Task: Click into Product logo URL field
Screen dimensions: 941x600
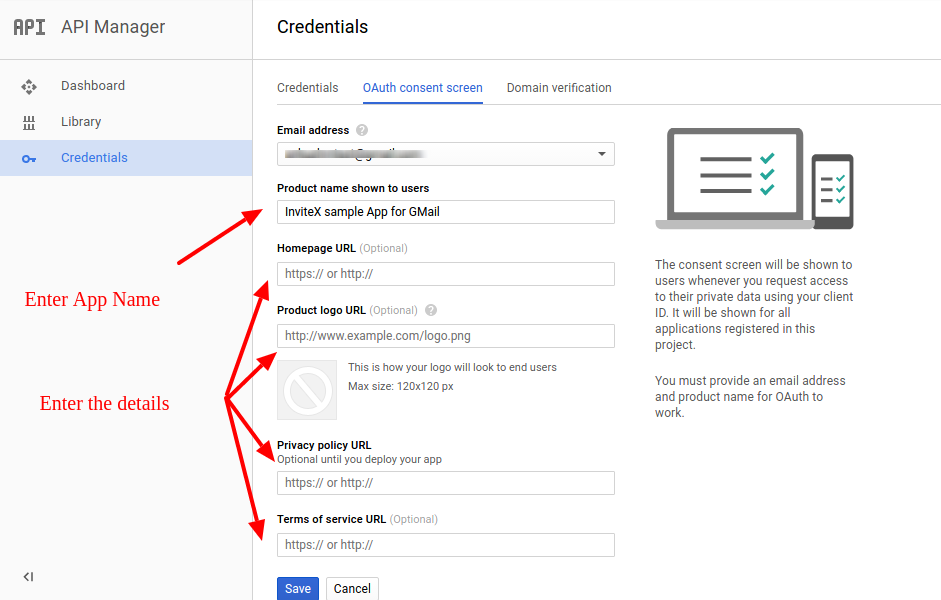Action: point(446,336)
